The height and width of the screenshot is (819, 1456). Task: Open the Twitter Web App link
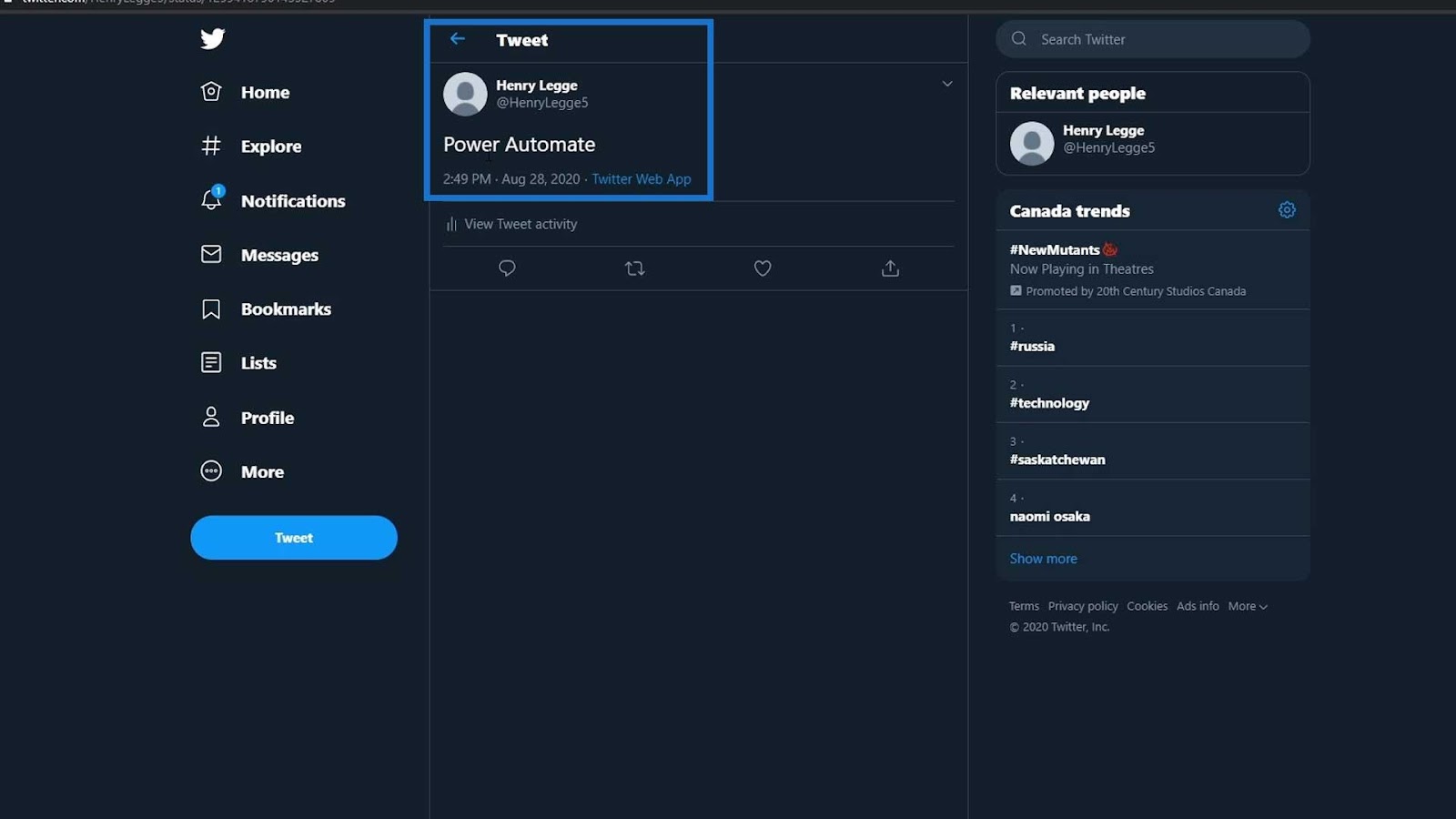tap(642, 179)
